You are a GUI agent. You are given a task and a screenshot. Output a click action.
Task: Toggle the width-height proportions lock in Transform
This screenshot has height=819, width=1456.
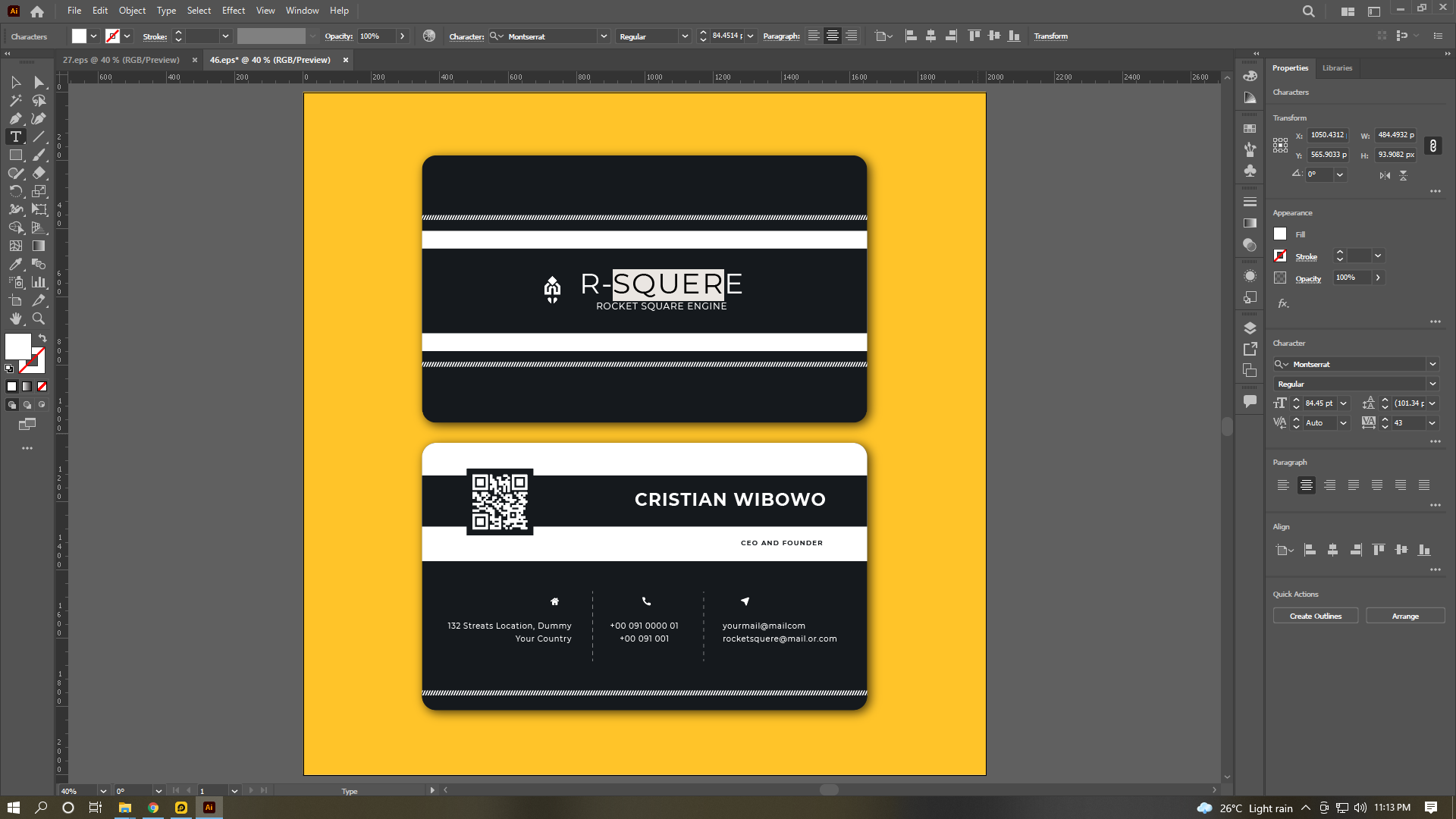1433,146
